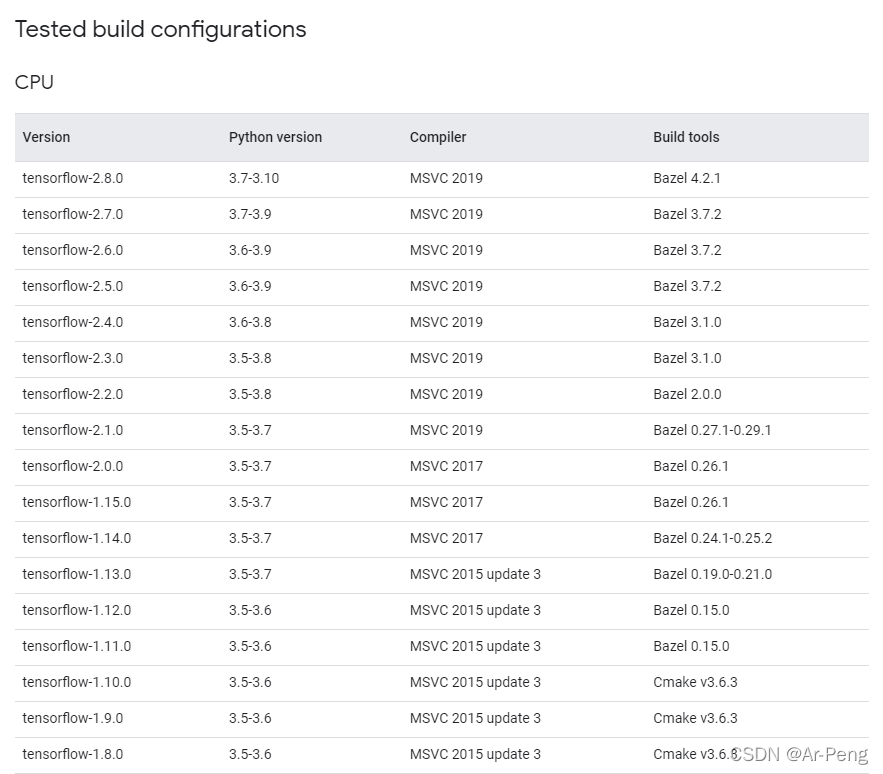This screenshot has width=883, height=774.
Task: Click Bazel 0.26.1 in tensorflow-2.0.0 row
Action: pos(691,466)
